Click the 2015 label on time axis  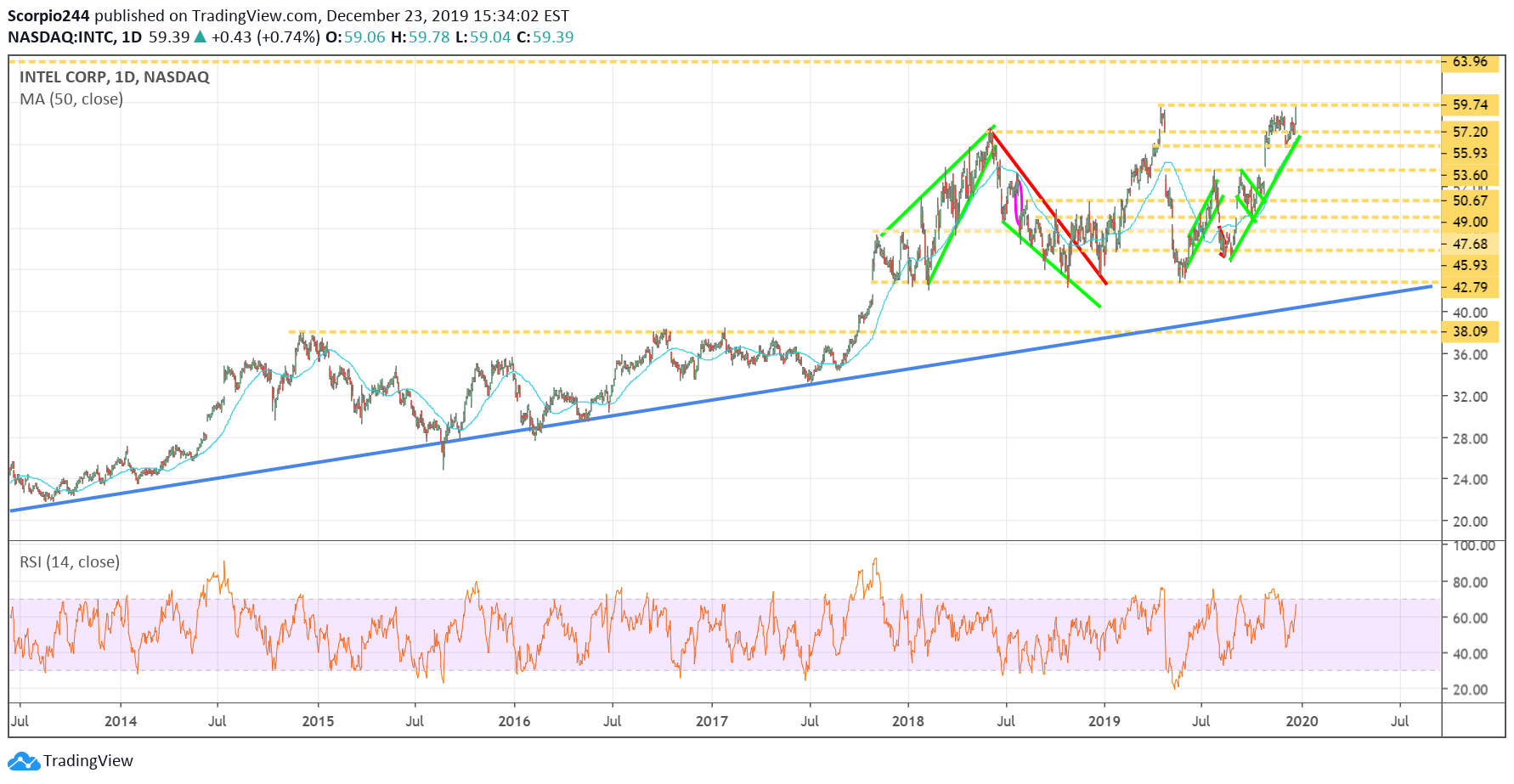318,721
